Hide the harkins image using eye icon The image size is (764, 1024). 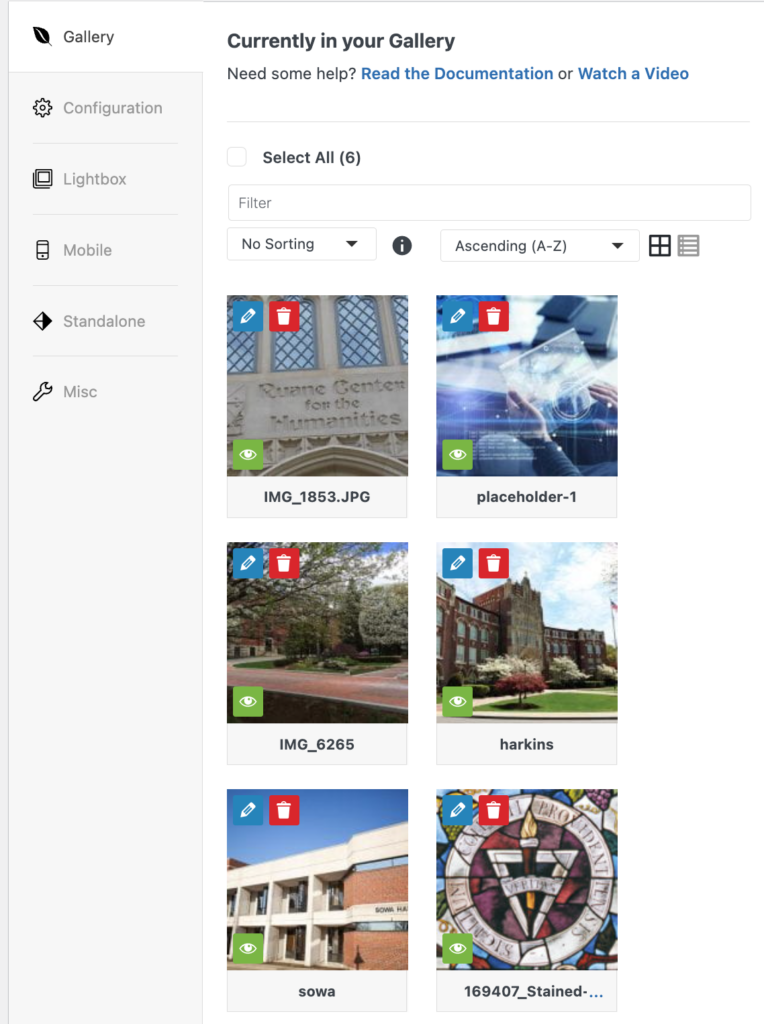point(458,702)
